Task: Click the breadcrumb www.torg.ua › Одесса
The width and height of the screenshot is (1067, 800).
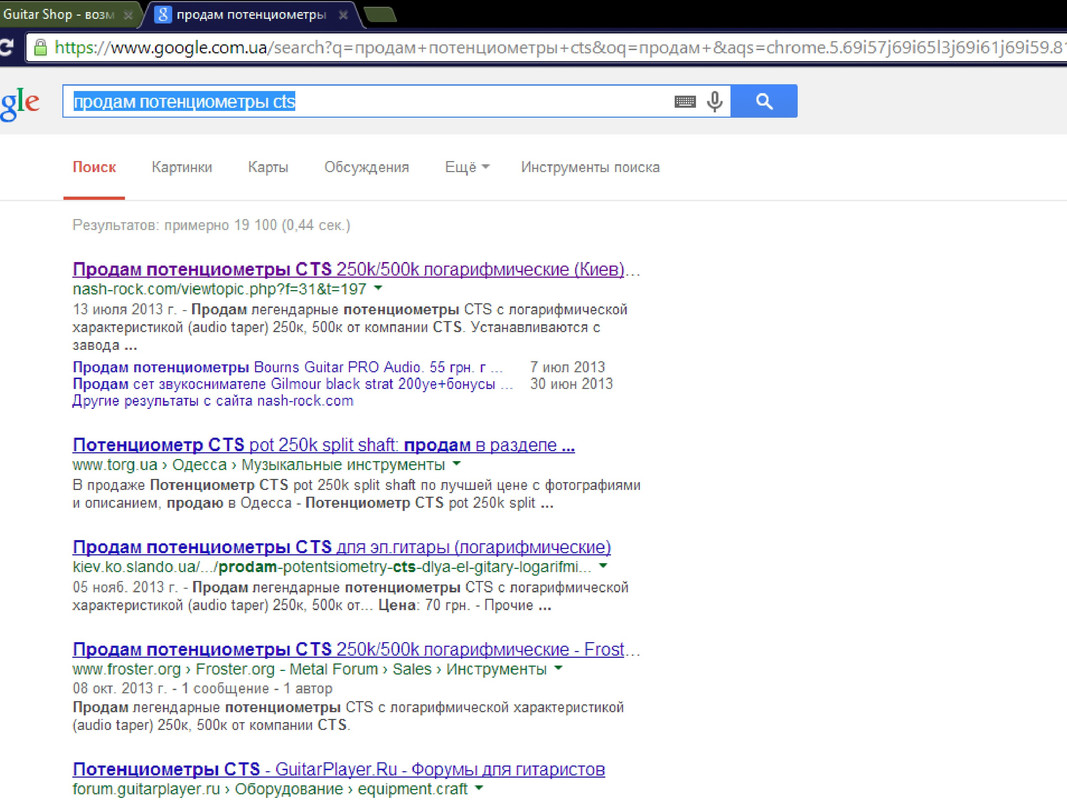Action: (150, 465)
